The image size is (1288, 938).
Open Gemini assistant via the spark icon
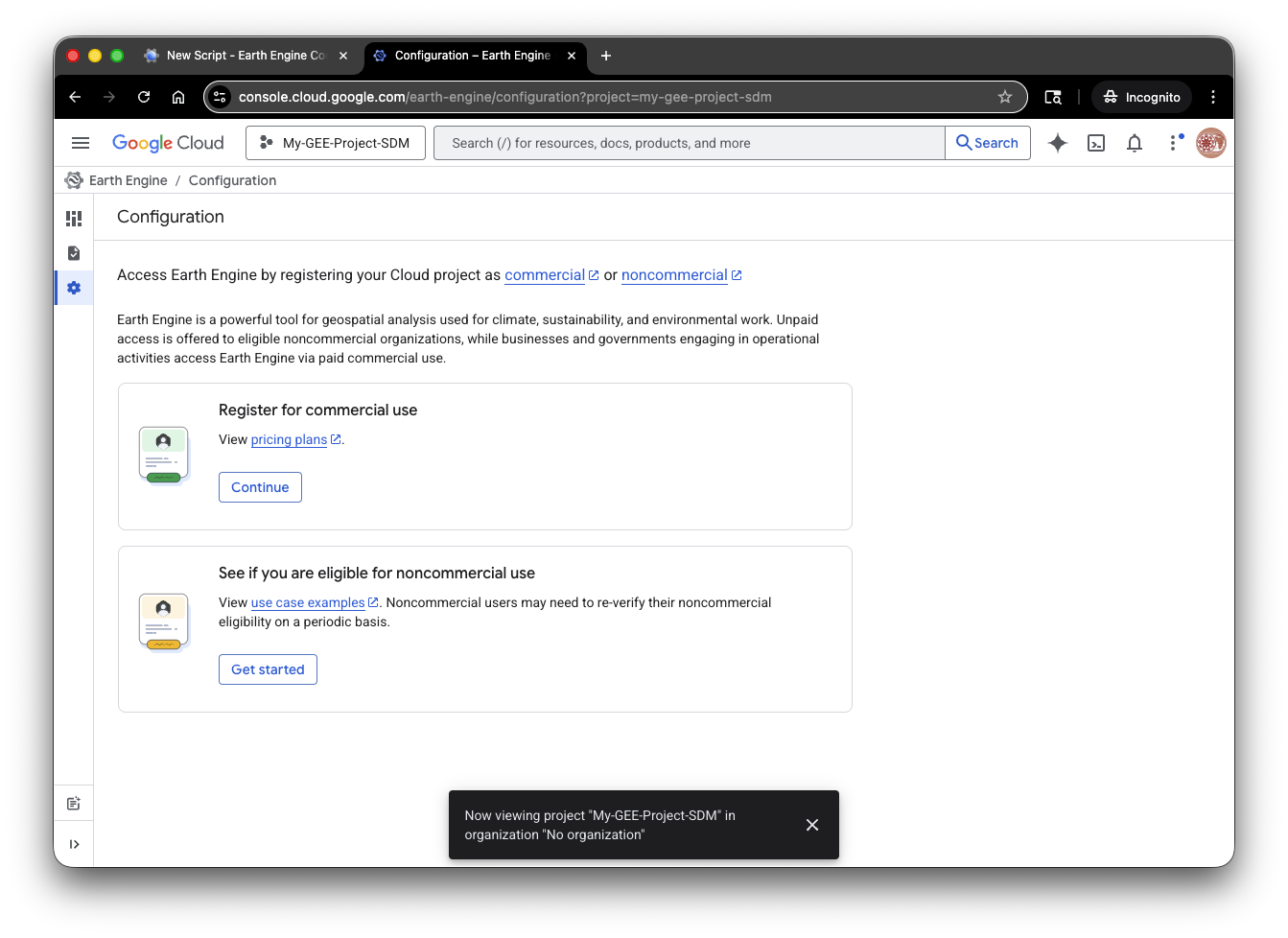(1057, 142)
